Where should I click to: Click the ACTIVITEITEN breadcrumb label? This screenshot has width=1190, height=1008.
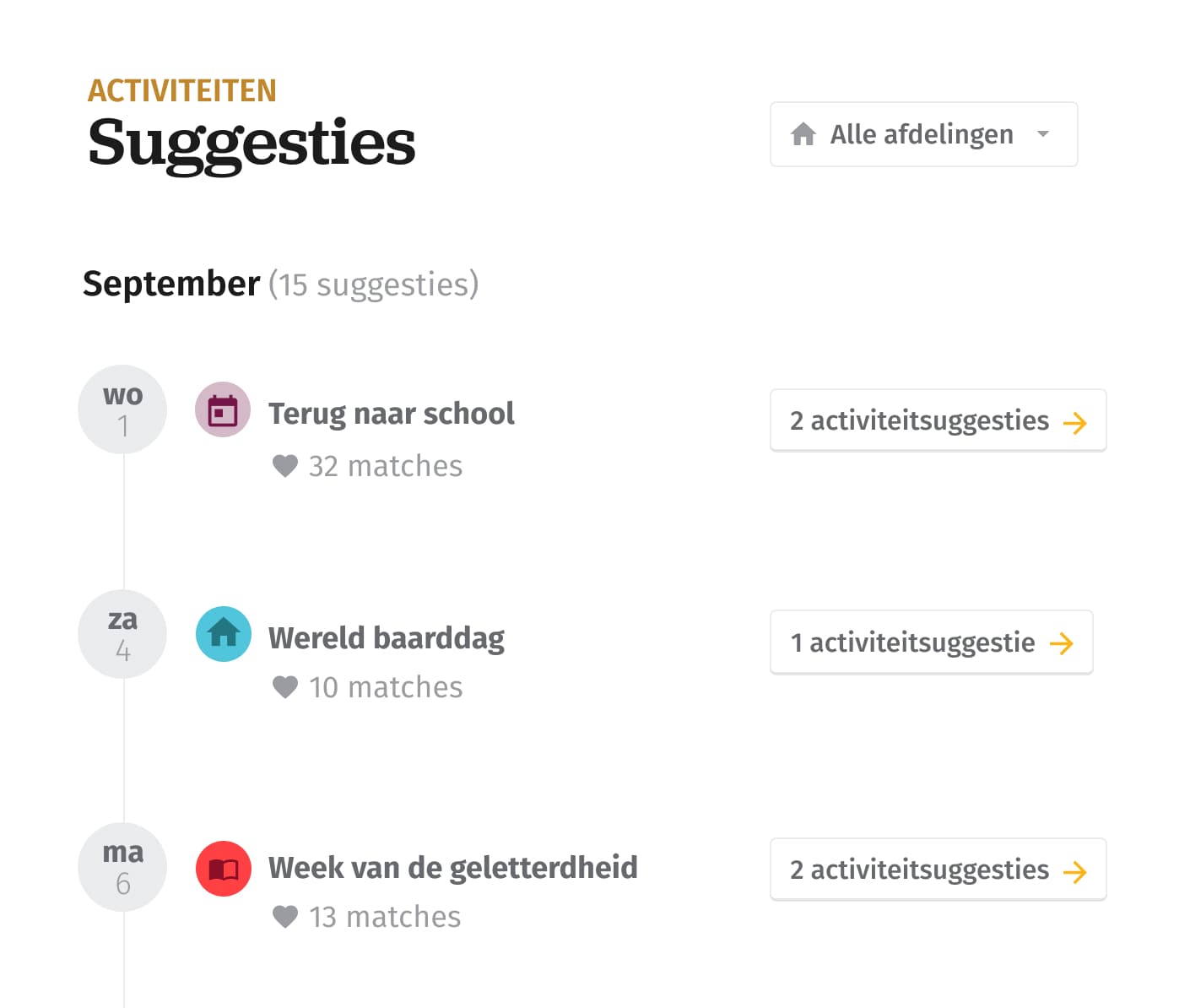pos(182,90)
